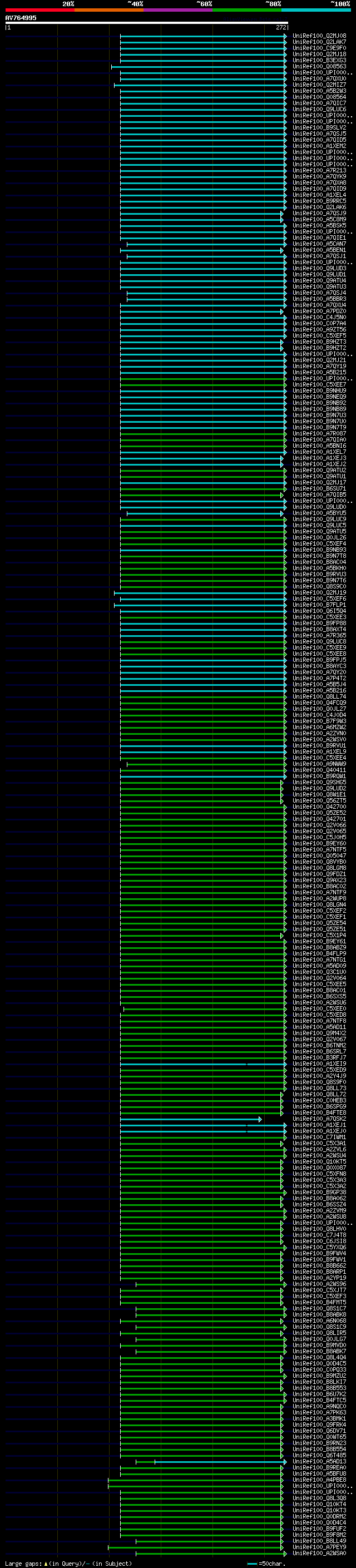Select hit label UniRef100_Q9SHG5
The image size is (356, 1568).
click(319, 782)
